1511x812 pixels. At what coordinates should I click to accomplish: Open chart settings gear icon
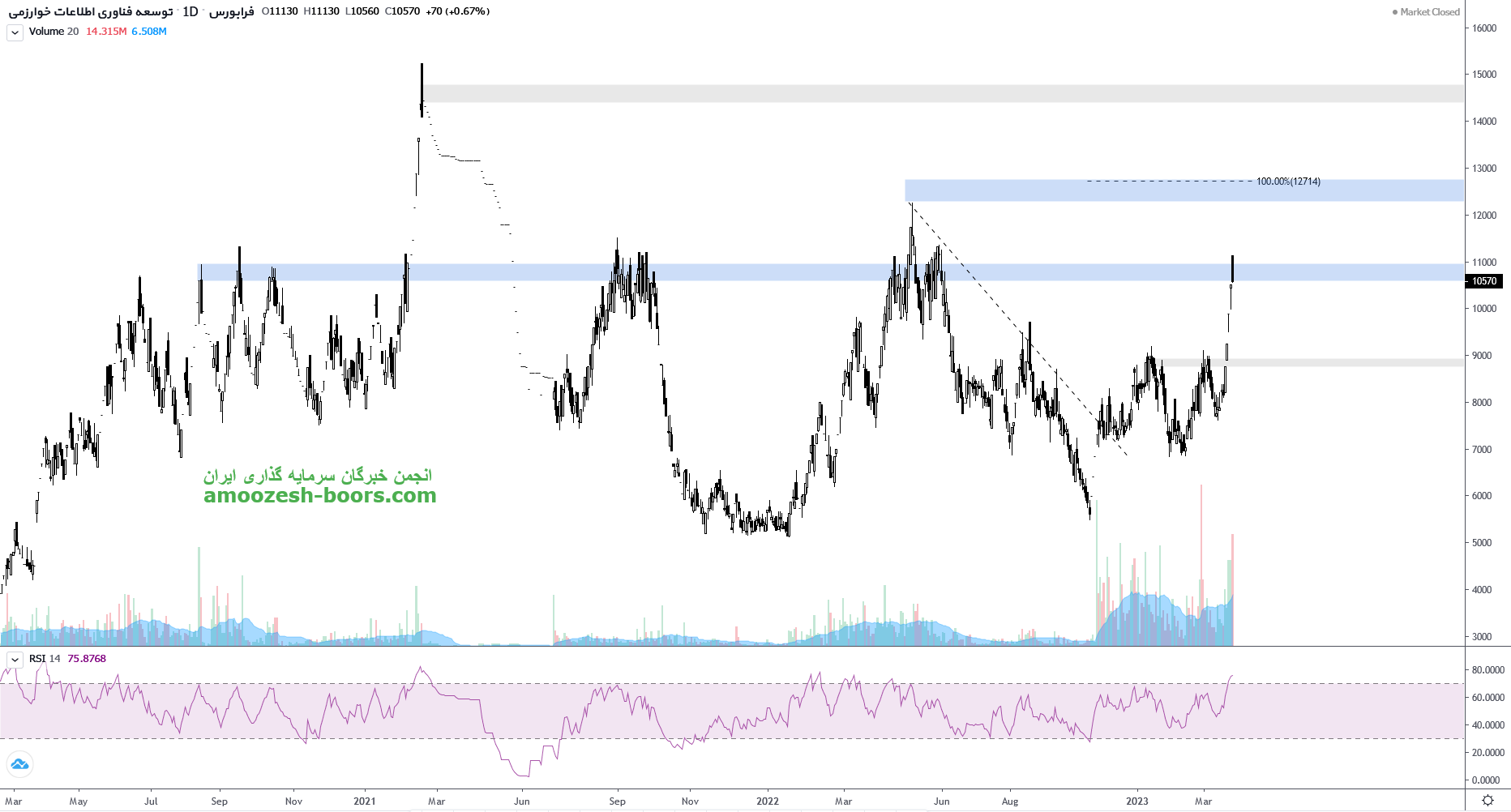tap(1487, 801)
